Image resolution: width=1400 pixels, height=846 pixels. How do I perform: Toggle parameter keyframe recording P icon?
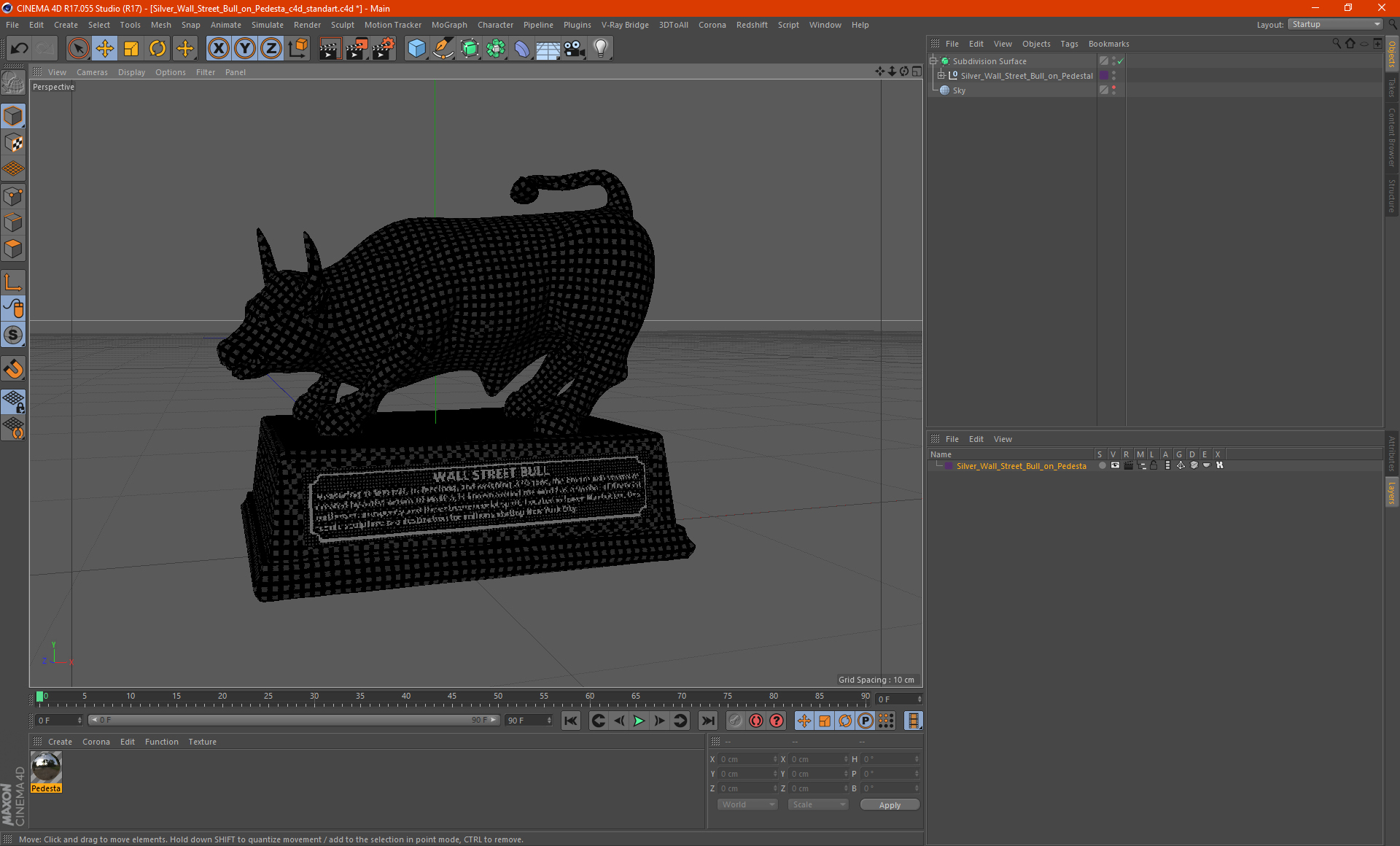click(866, 721)
